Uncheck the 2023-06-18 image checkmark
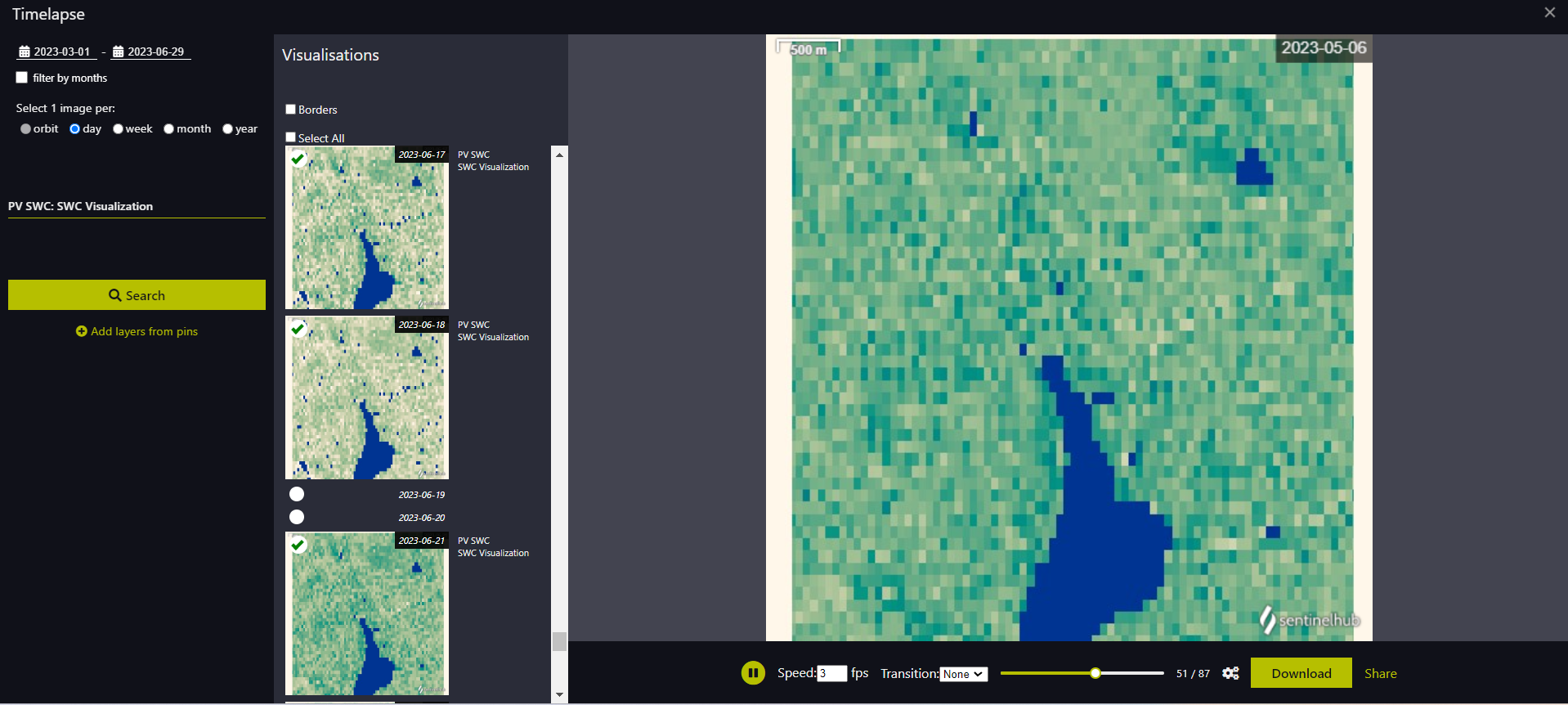Screen dimensions: 1568x705 (298, 329)
